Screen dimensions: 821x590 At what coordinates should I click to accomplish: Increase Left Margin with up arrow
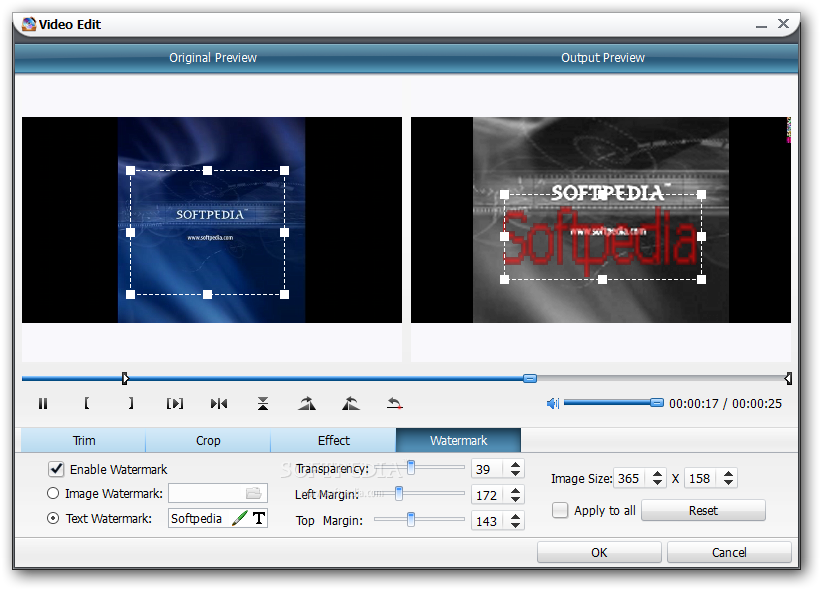tap(515, 490)
